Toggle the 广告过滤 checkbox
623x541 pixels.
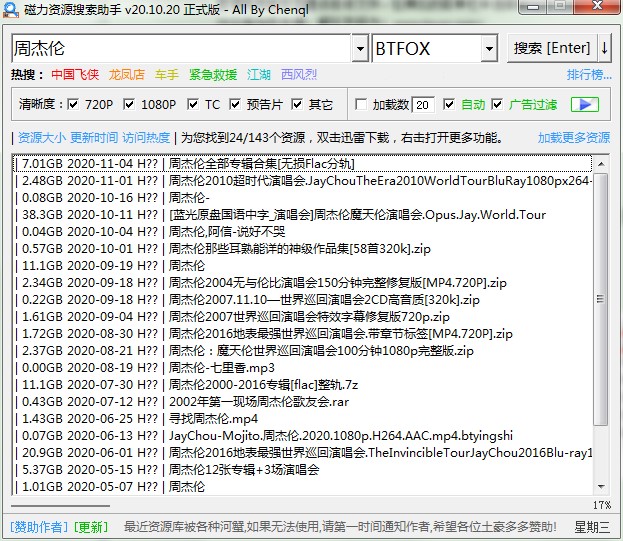pyautogui.click(x=497, y=104)
